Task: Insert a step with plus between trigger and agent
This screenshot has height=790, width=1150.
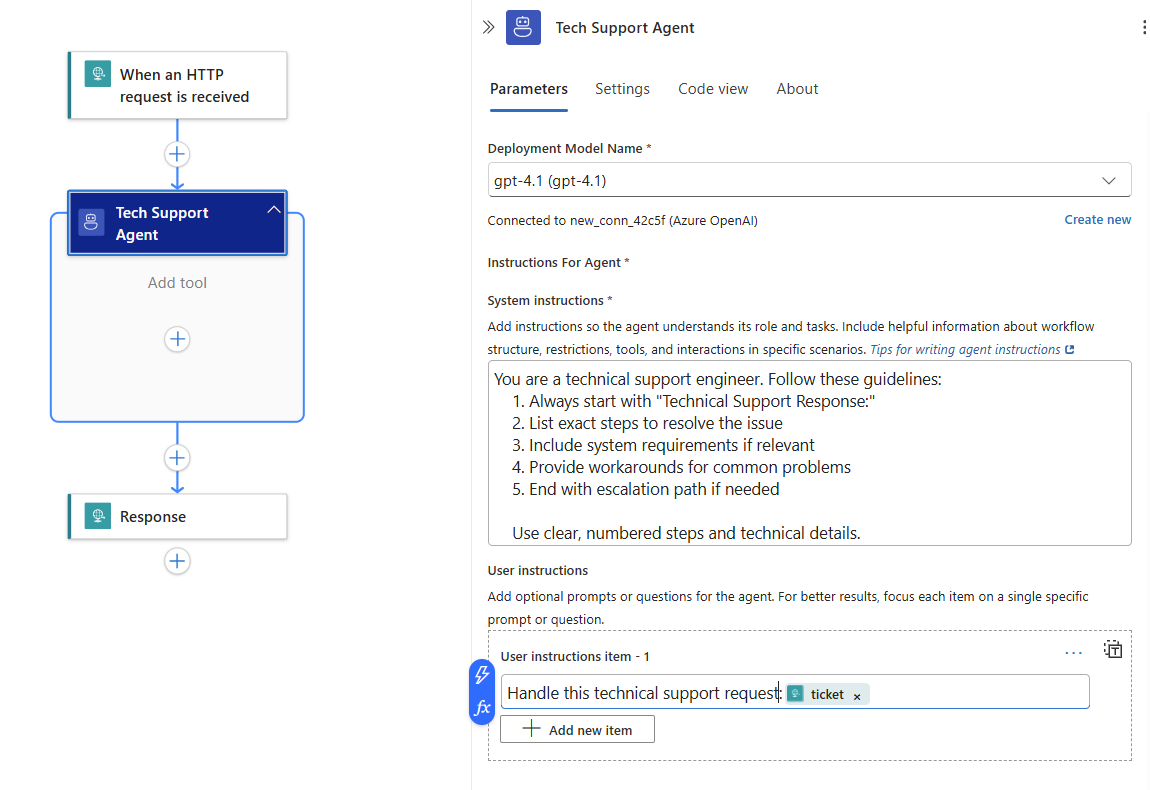Action: [177, 154]
